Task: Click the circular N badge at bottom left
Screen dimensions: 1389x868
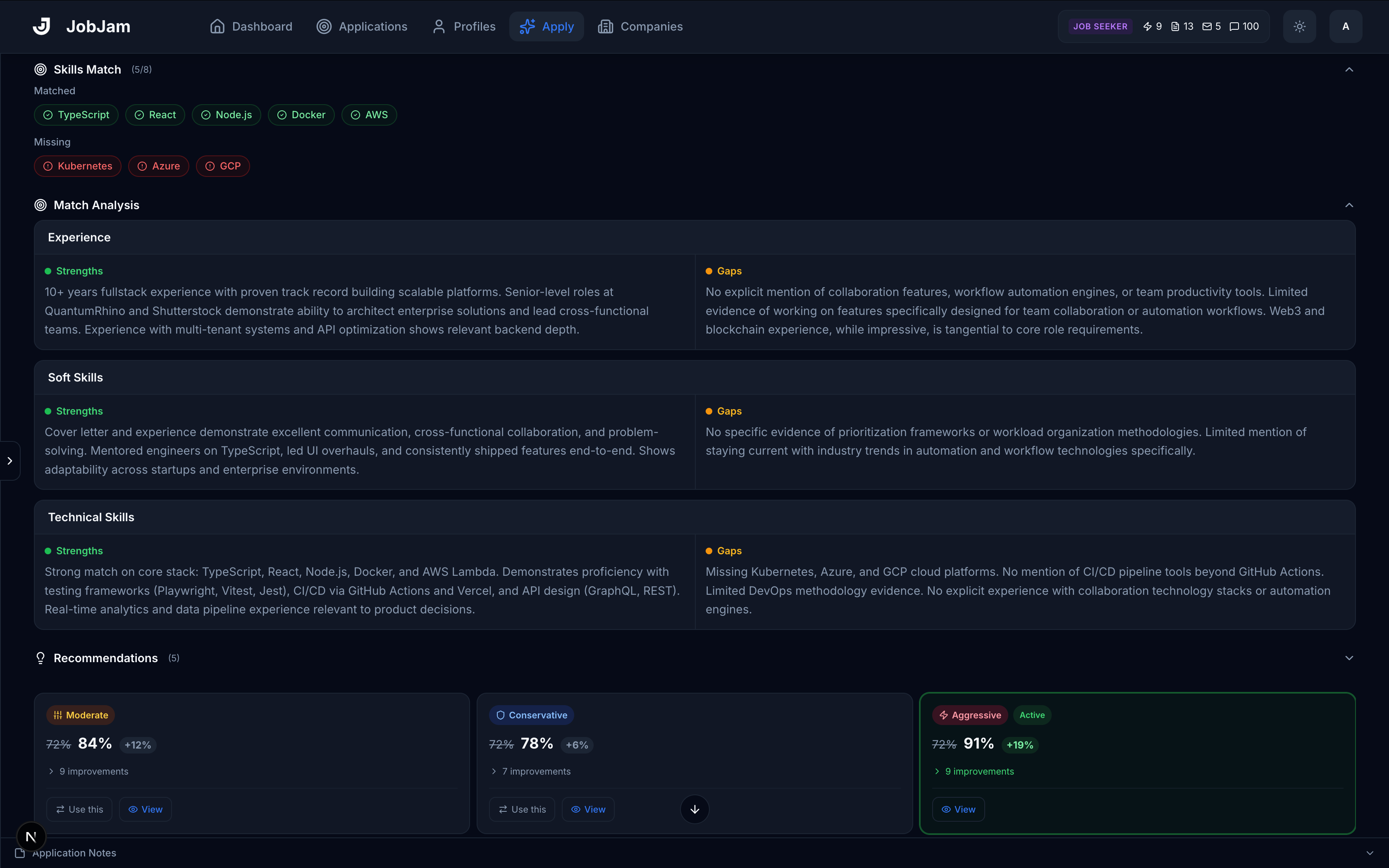Action: coord(31,837)
